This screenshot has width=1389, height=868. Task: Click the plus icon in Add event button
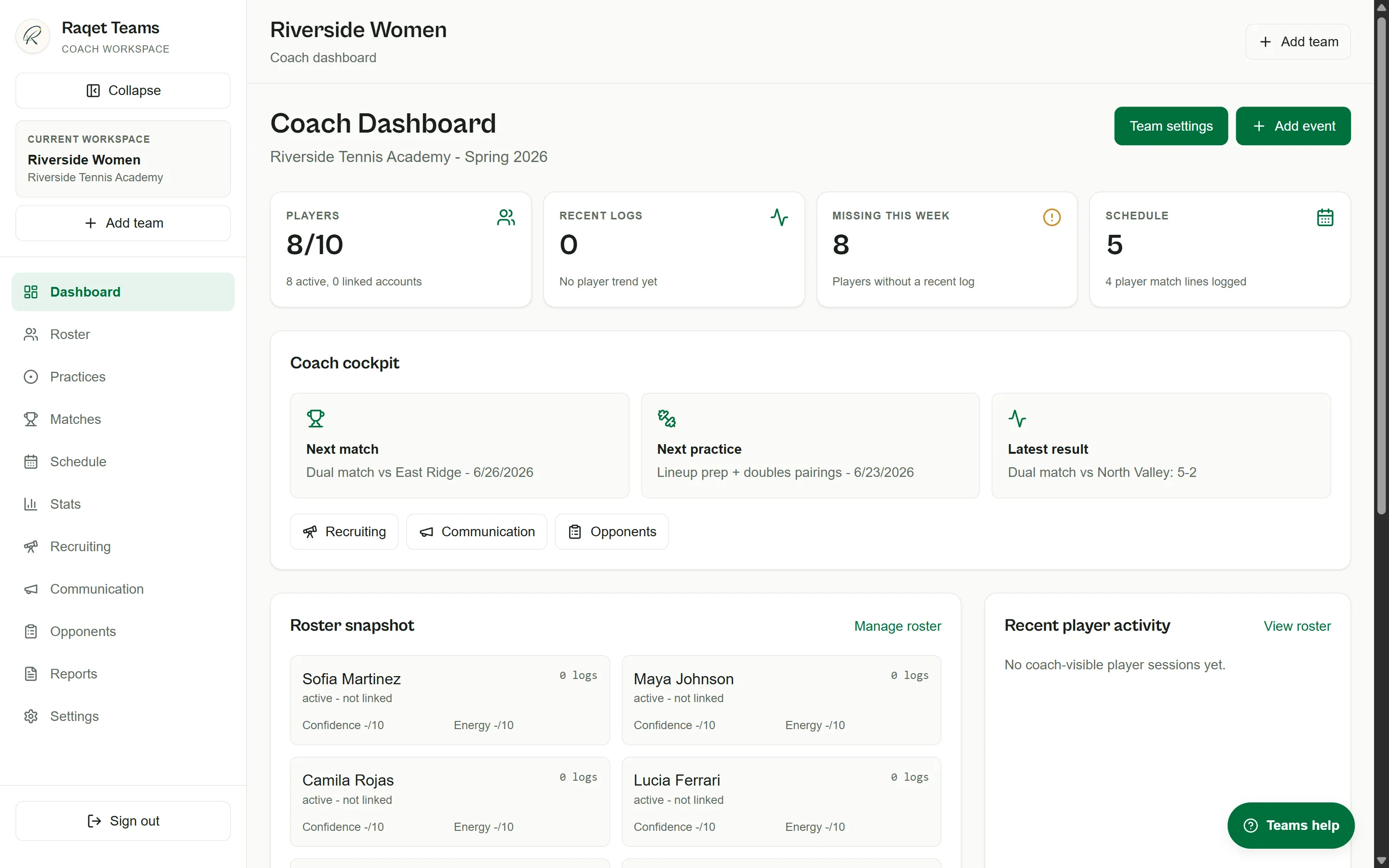pos(1259,126)
